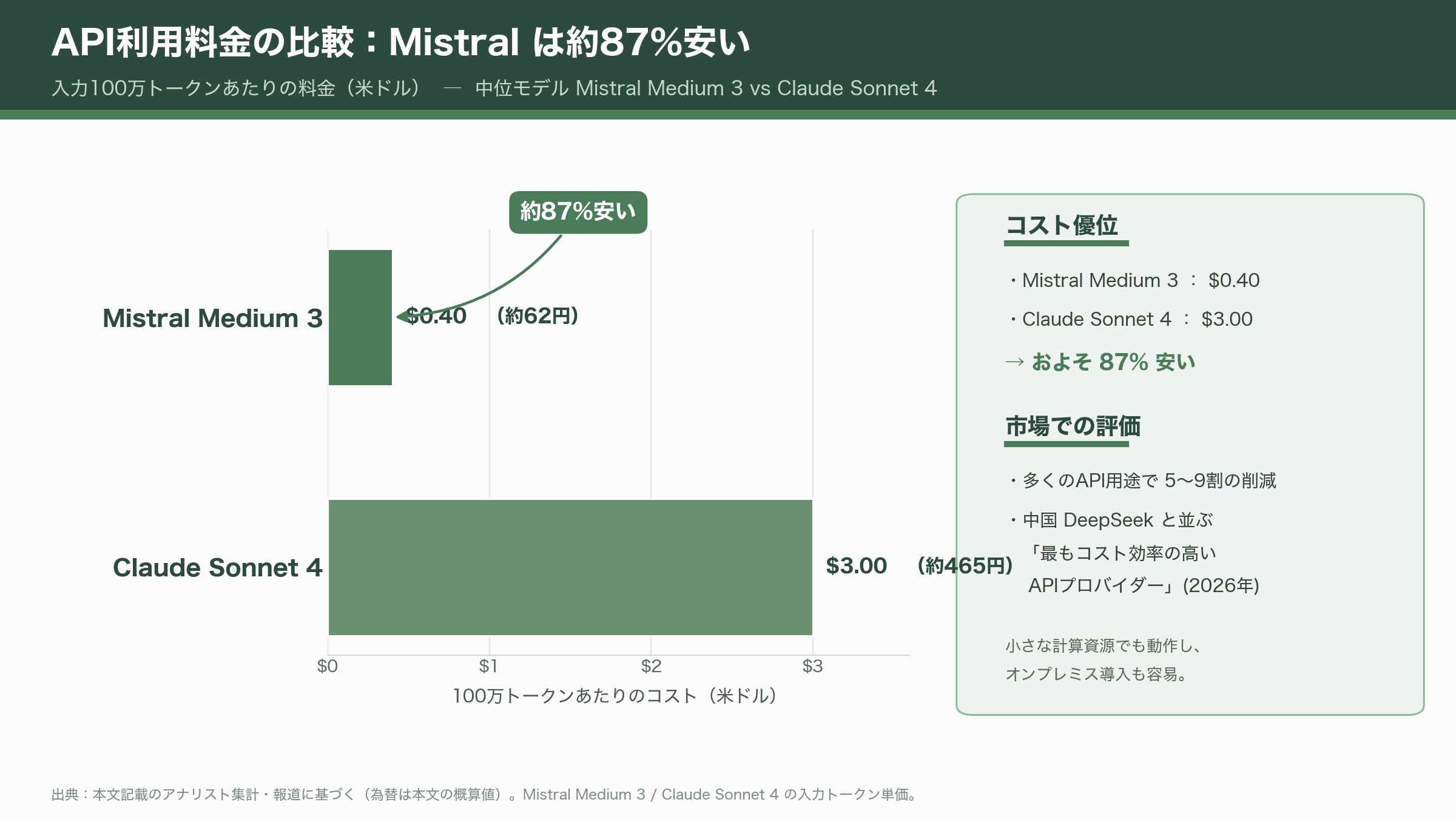
Task: Click the '(約465円)' label
Action: pyautogui.click(x=965, y=566)
